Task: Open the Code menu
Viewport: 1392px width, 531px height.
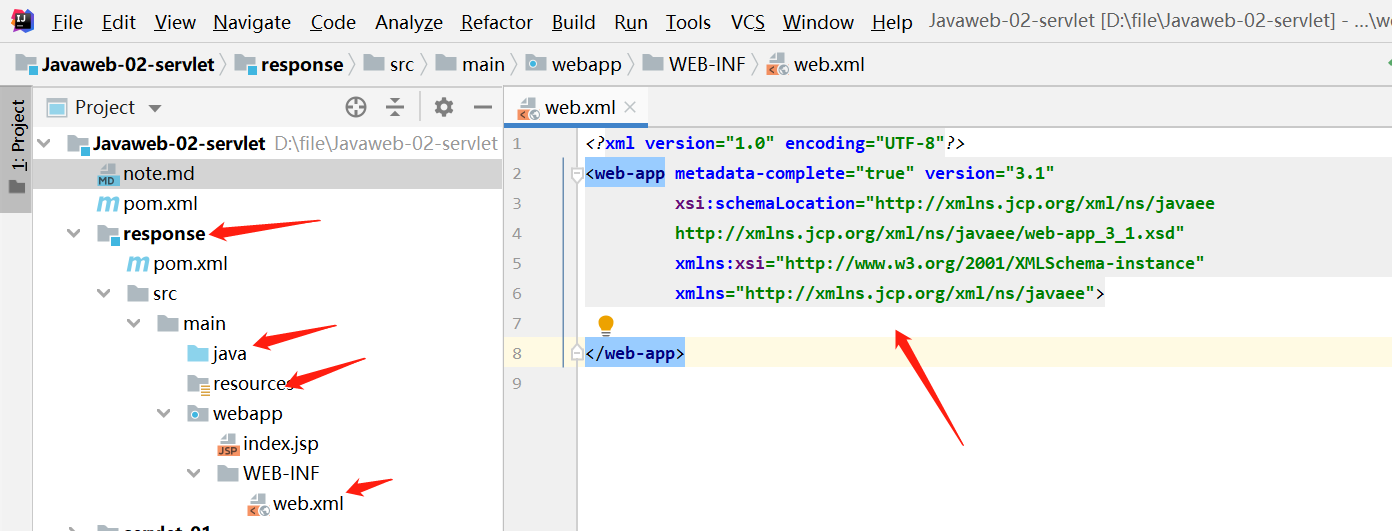Action: (333, 22)
